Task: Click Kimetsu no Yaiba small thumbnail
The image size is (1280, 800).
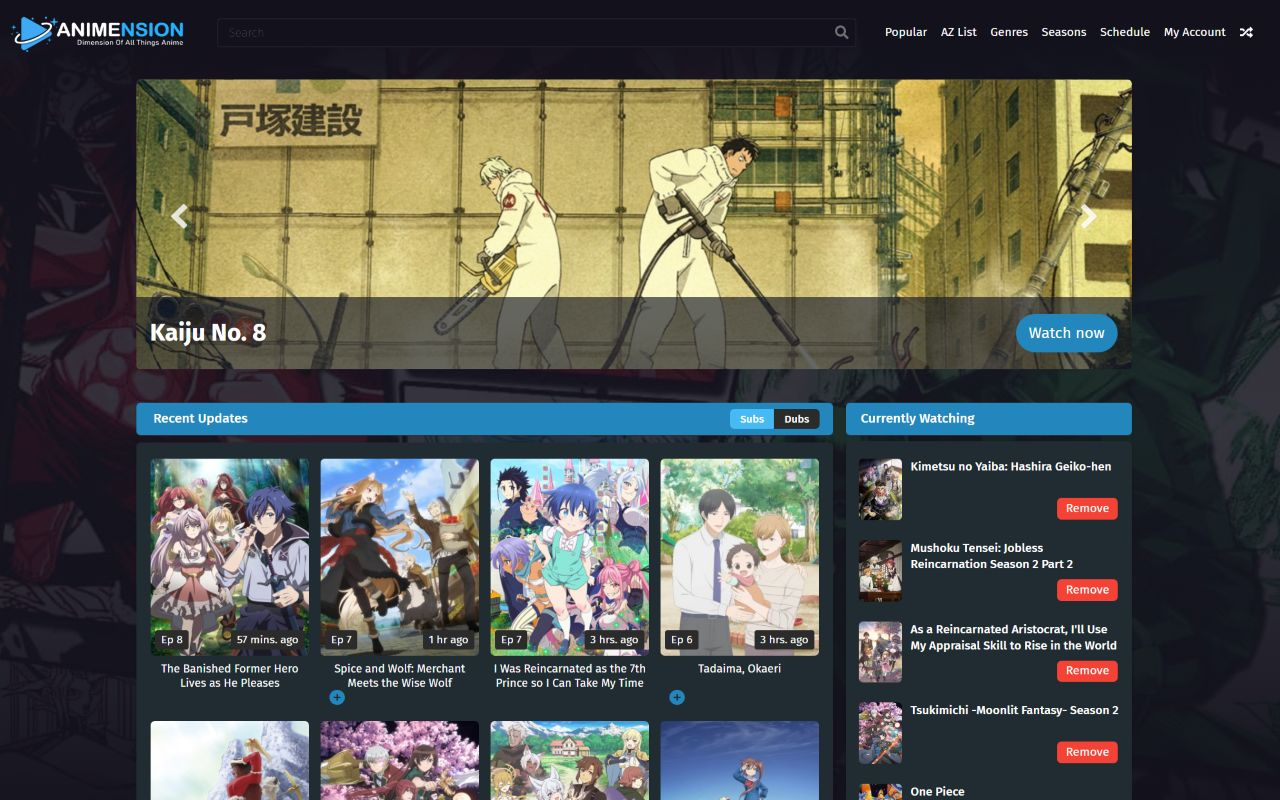Action: tap(880, 490)
